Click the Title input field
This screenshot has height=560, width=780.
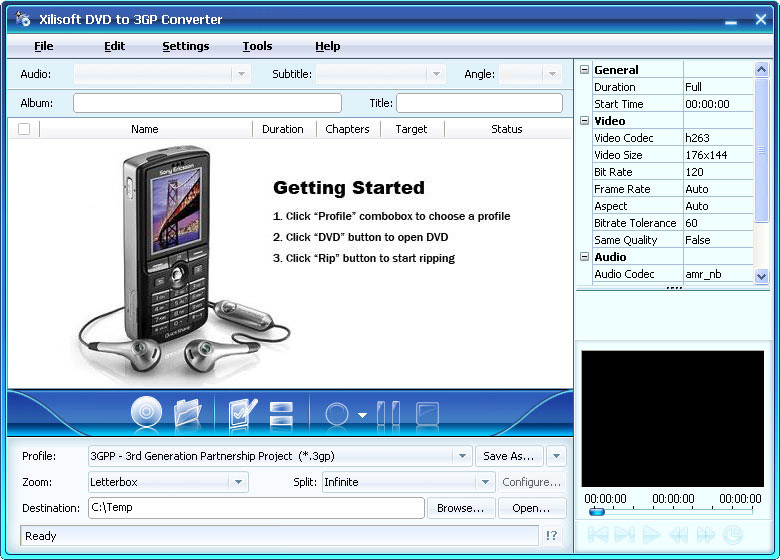tap(480, 103)
